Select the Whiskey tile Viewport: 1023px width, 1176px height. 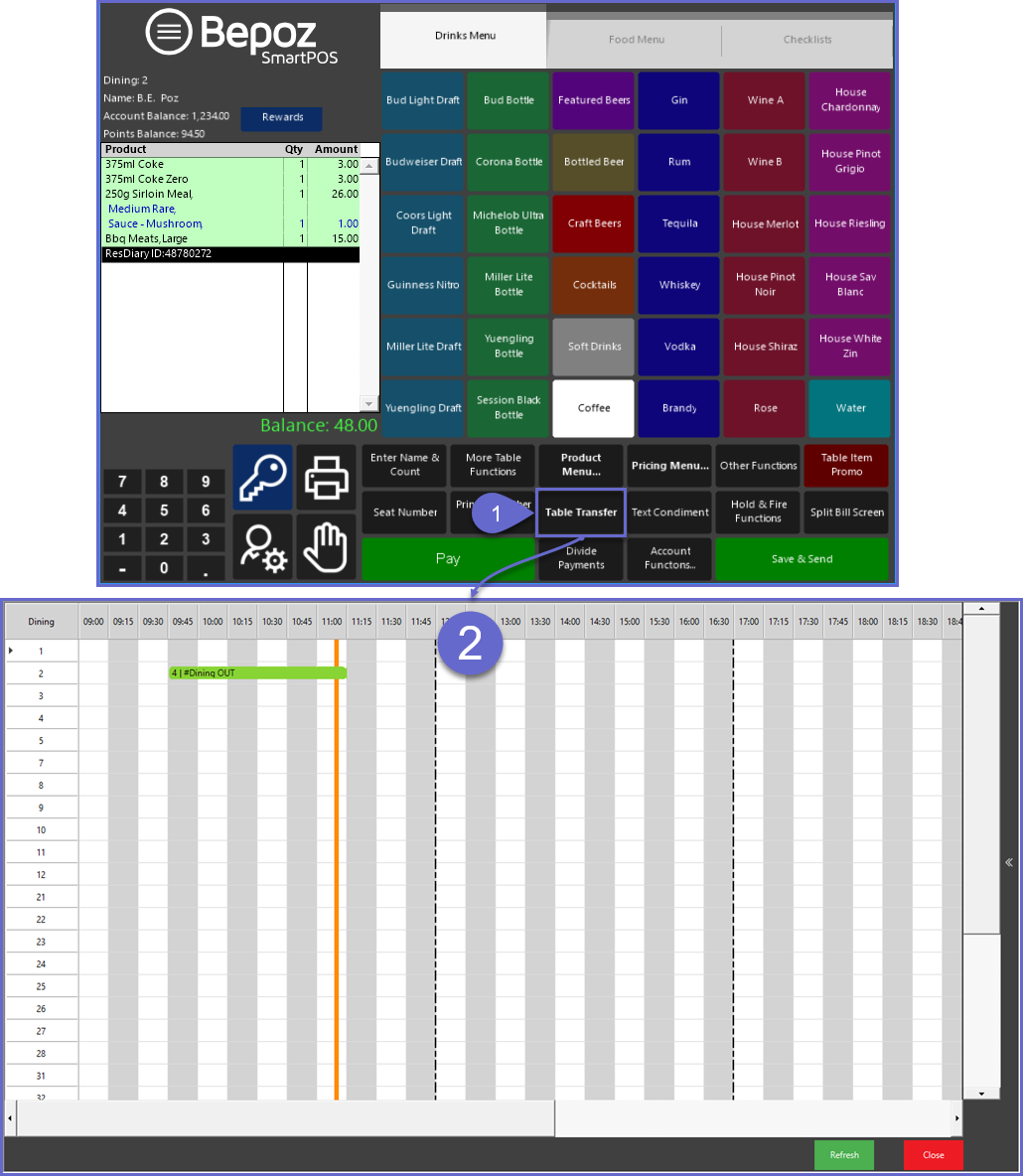coord(678,285)
